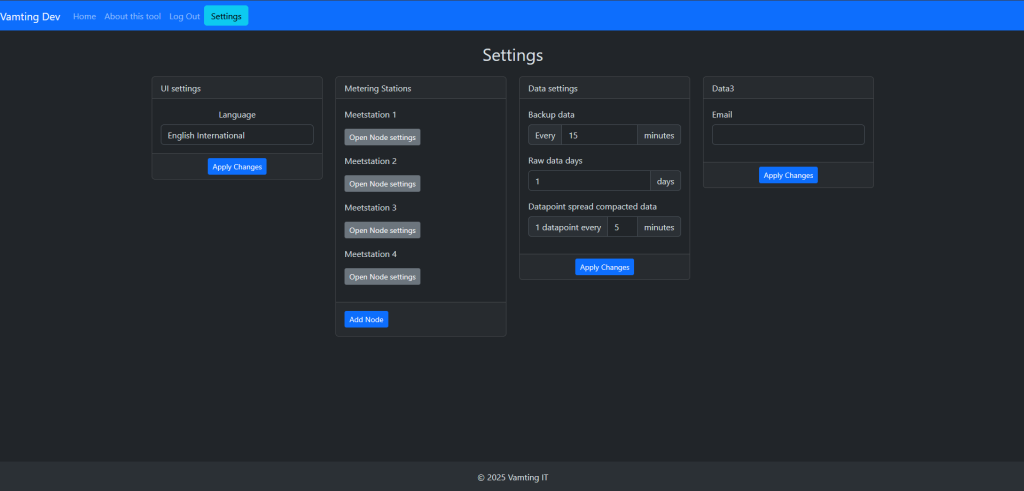Open Node settings for Meetstation 1
The image size is (1024, 491).
382,137
